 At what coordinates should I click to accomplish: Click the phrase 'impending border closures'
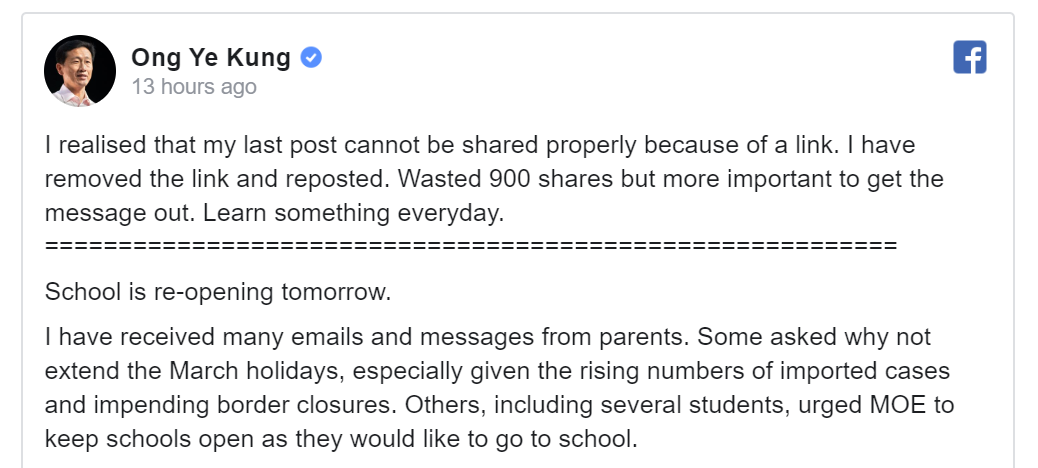coord(214,405)
